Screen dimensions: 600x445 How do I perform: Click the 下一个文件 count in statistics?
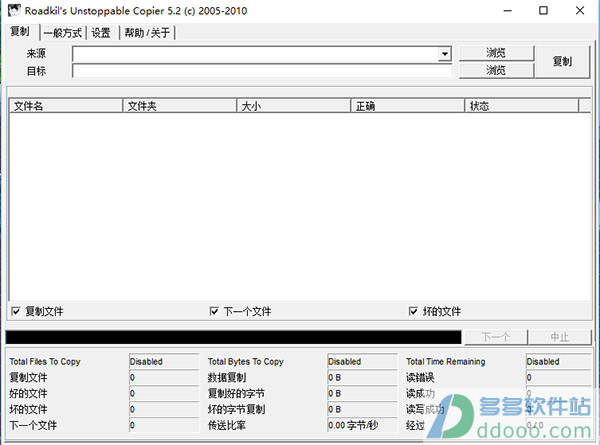pos(164,425)
